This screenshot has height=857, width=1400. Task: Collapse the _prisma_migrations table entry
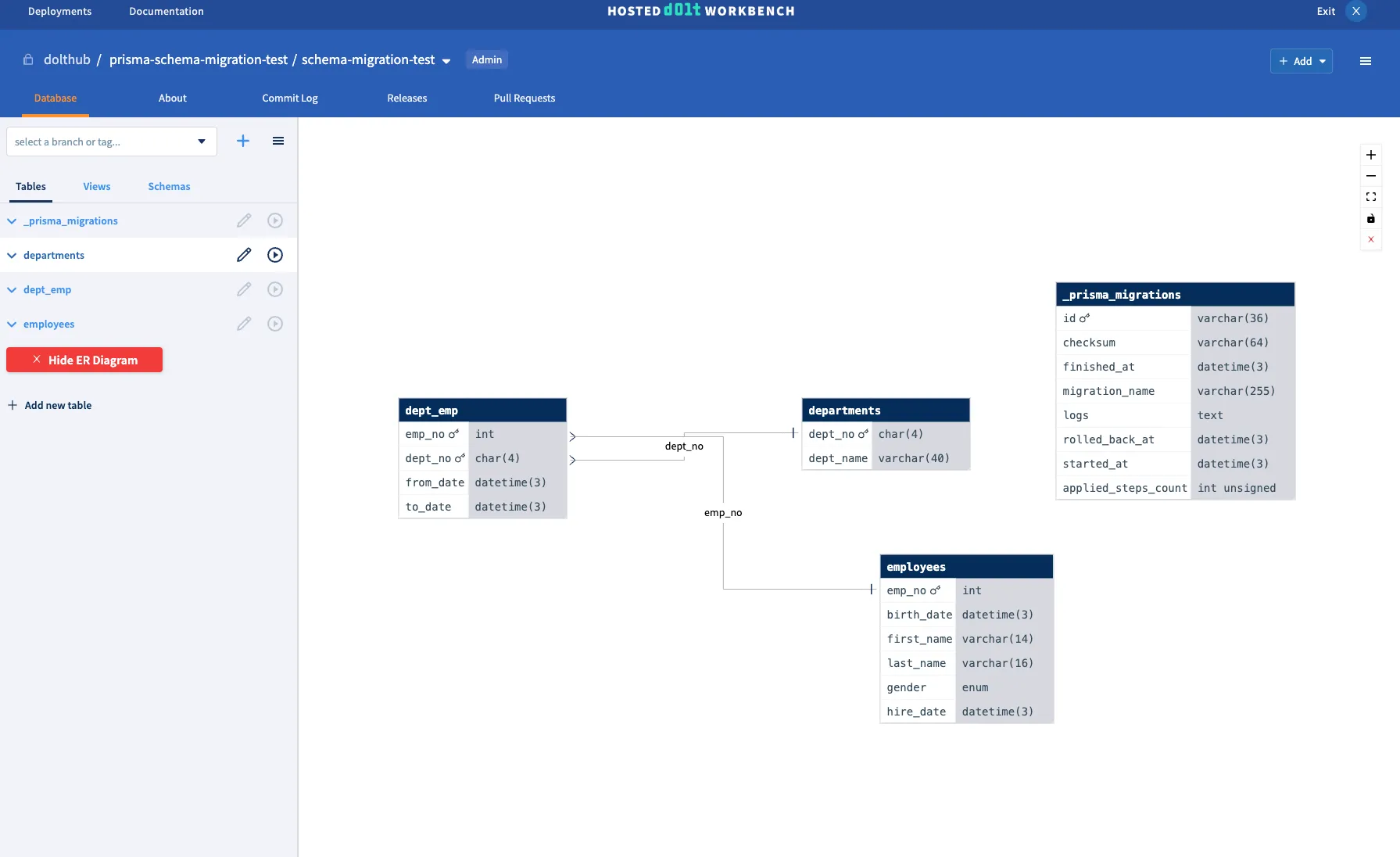click(x=12, y=221)
